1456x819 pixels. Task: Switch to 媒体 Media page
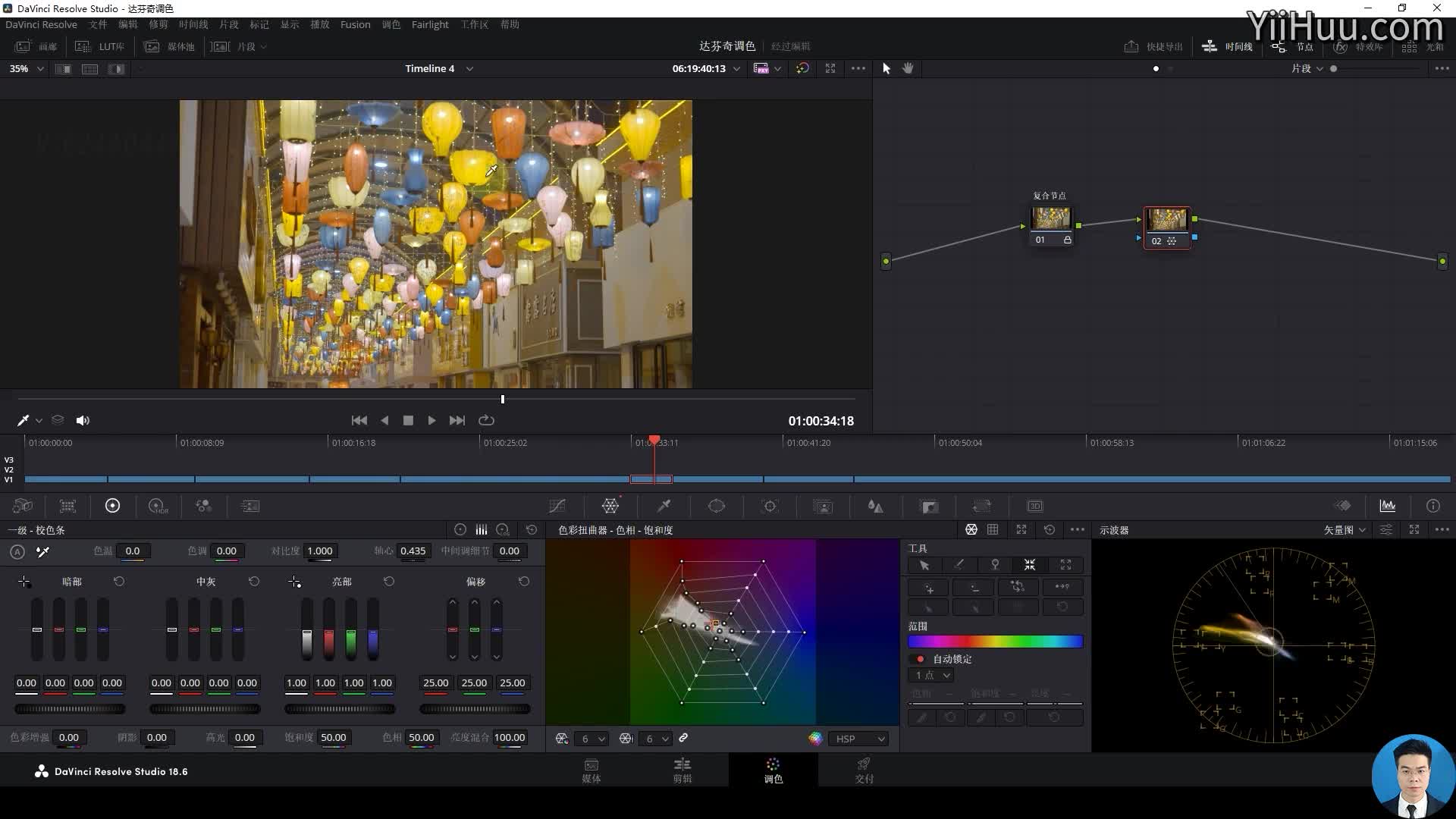pyautogui.click(x=591, y=770)
